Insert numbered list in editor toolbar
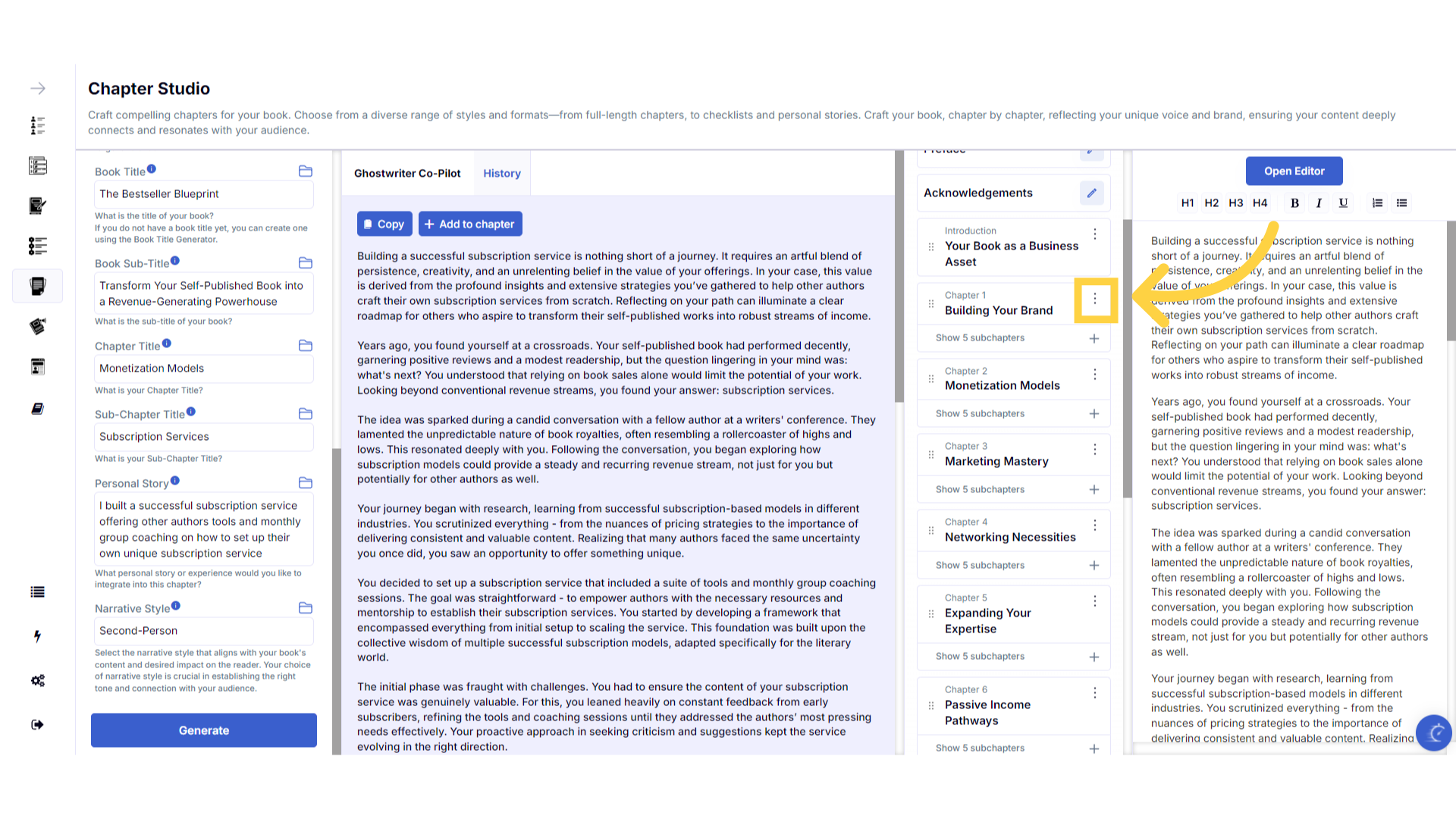The image size is (1456, 819). coord(1377,202)
